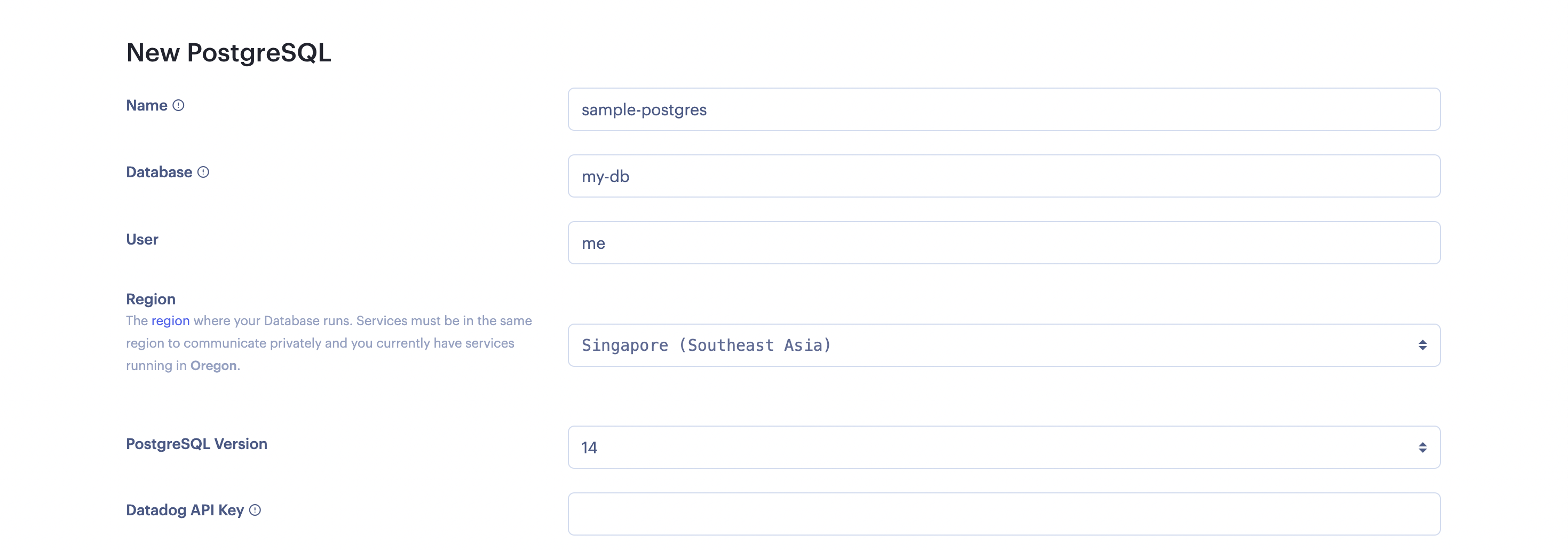Image resolution: width=1568 pixels, height=550 pixels.
Task: Click the "PostgreSQL Version" label
Action: [196, 444]
